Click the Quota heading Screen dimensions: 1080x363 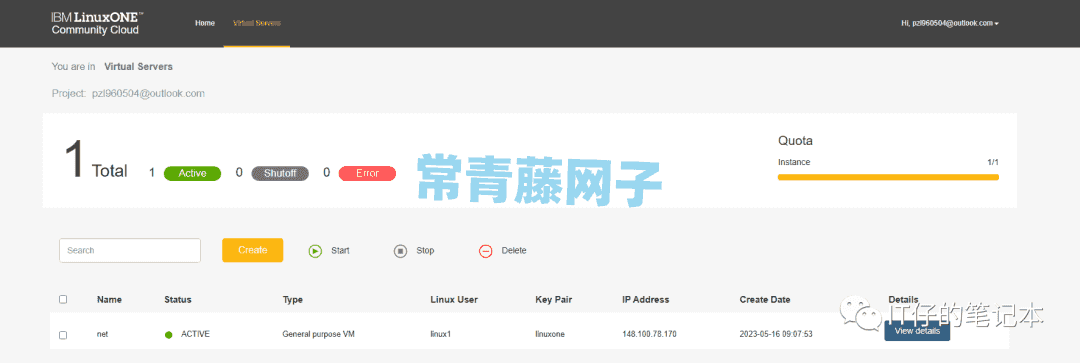(x=796, y=141)
